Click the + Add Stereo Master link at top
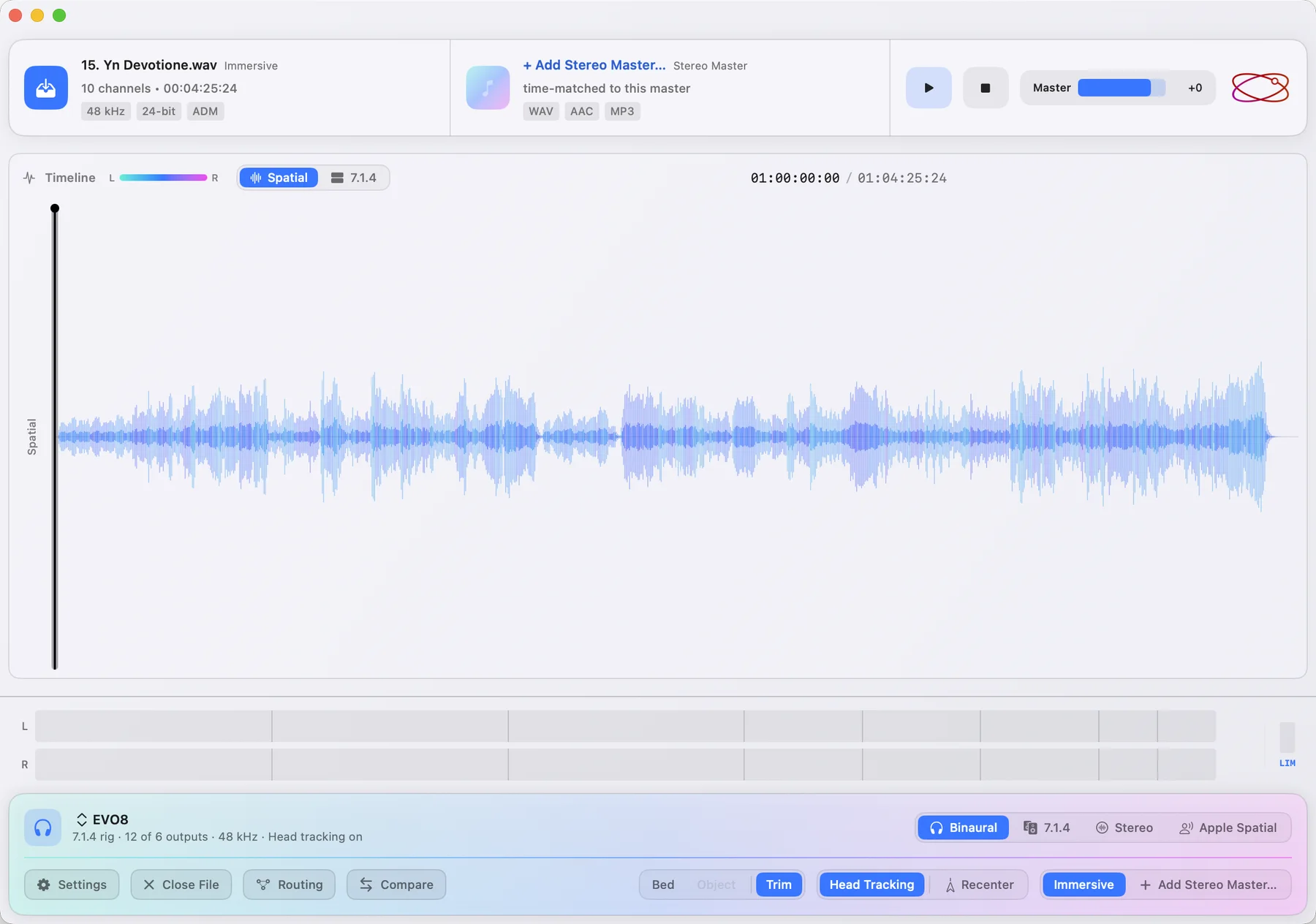 click(x=594, y=65)
